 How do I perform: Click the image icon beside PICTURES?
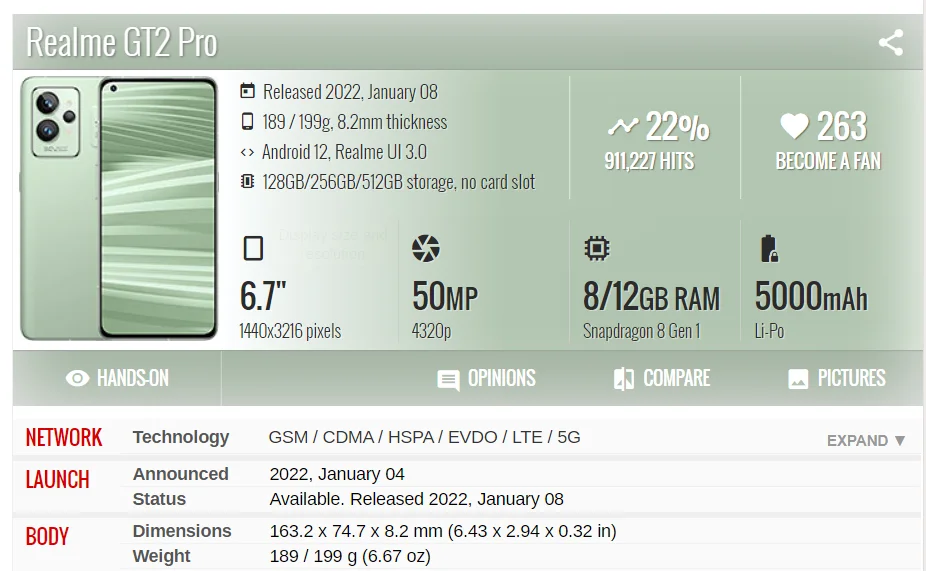point(798,379)
